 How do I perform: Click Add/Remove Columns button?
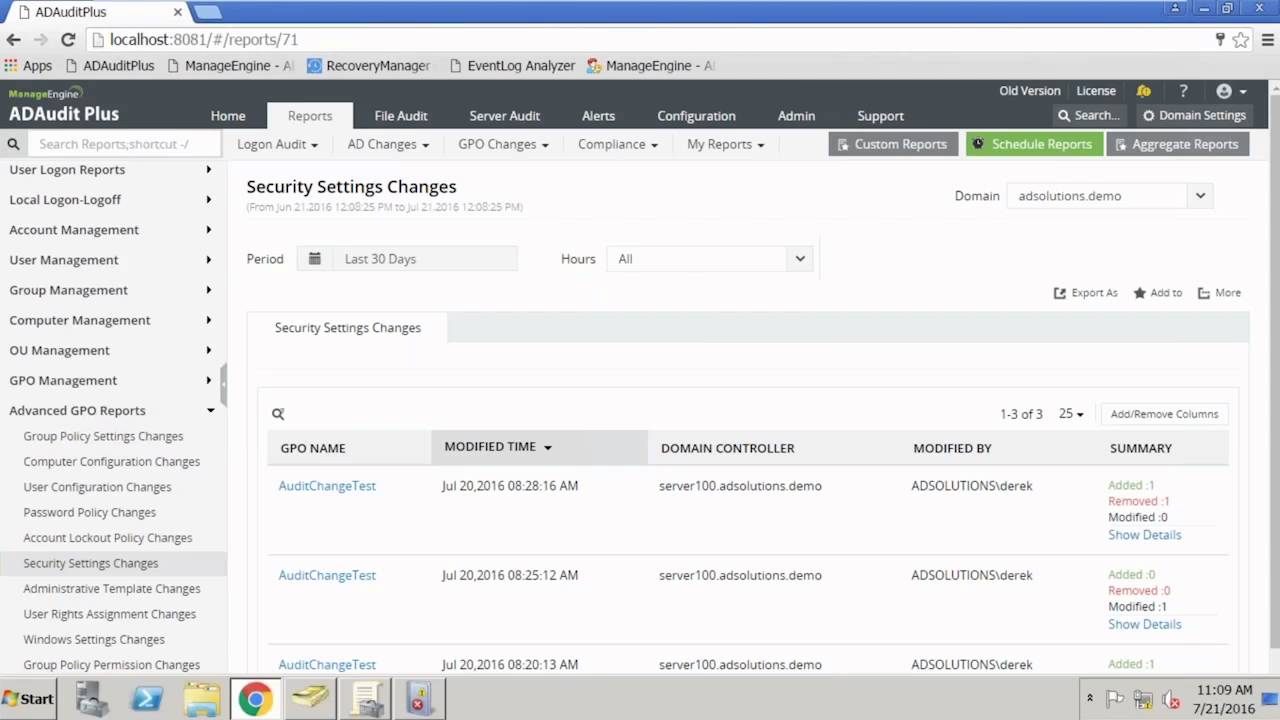[x=1164, y=414]
